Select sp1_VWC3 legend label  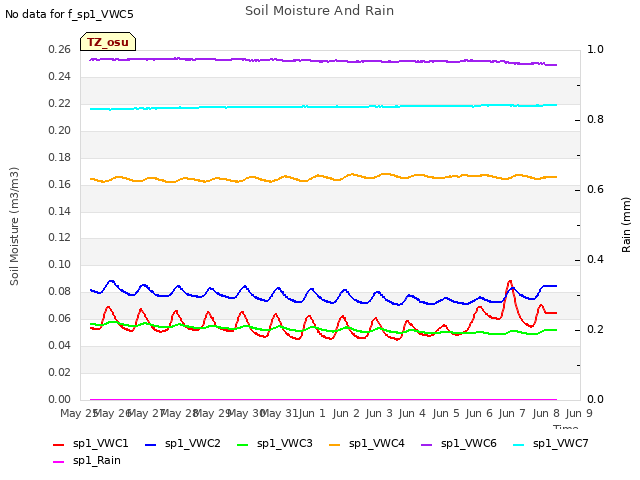point(284,444)
